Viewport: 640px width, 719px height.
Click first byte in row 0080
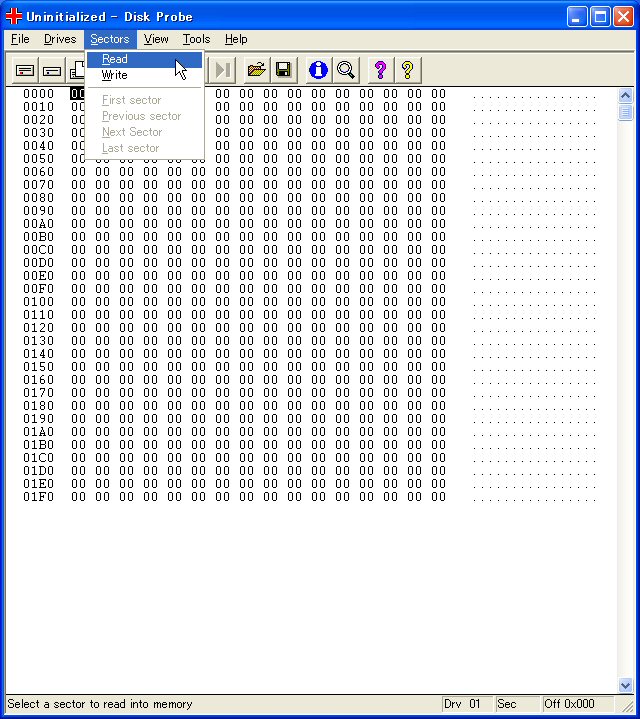78,198
